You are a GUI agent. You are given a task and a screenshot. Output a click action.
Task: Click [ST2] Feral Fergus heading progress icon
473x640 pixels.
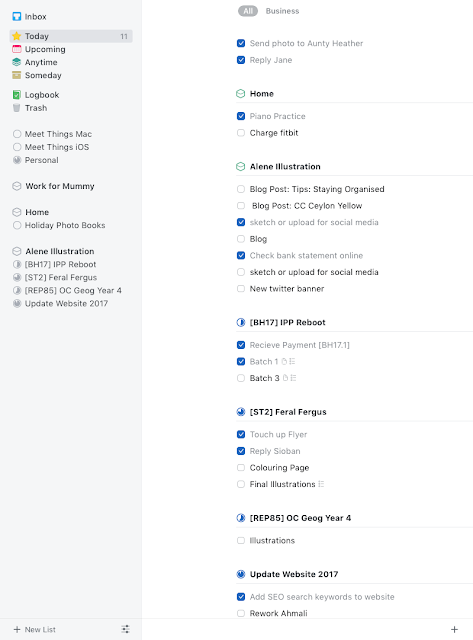point(241,412)
